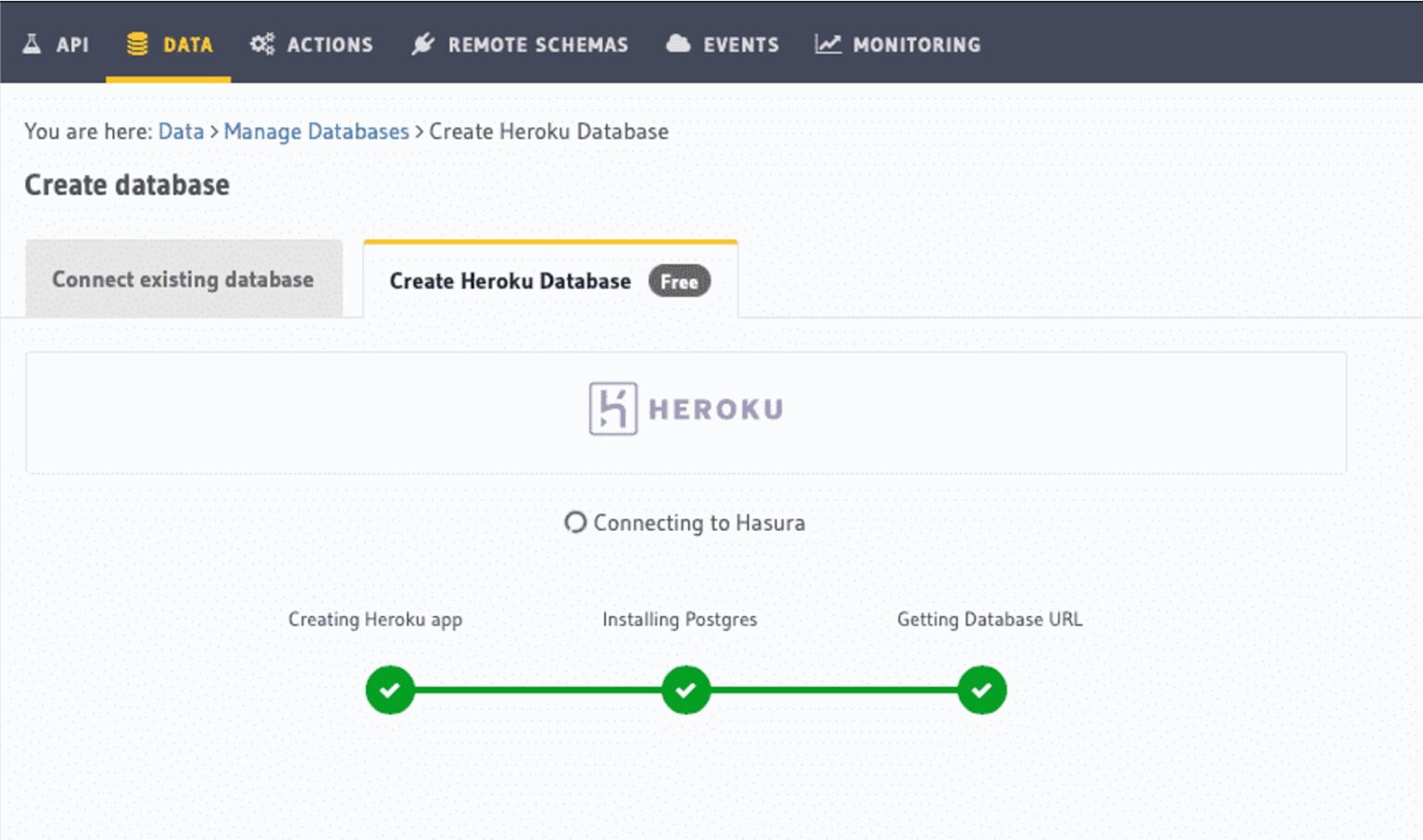Click the Getting Database URL checkmark
The image size is (1423, 840).
point(981,689)
